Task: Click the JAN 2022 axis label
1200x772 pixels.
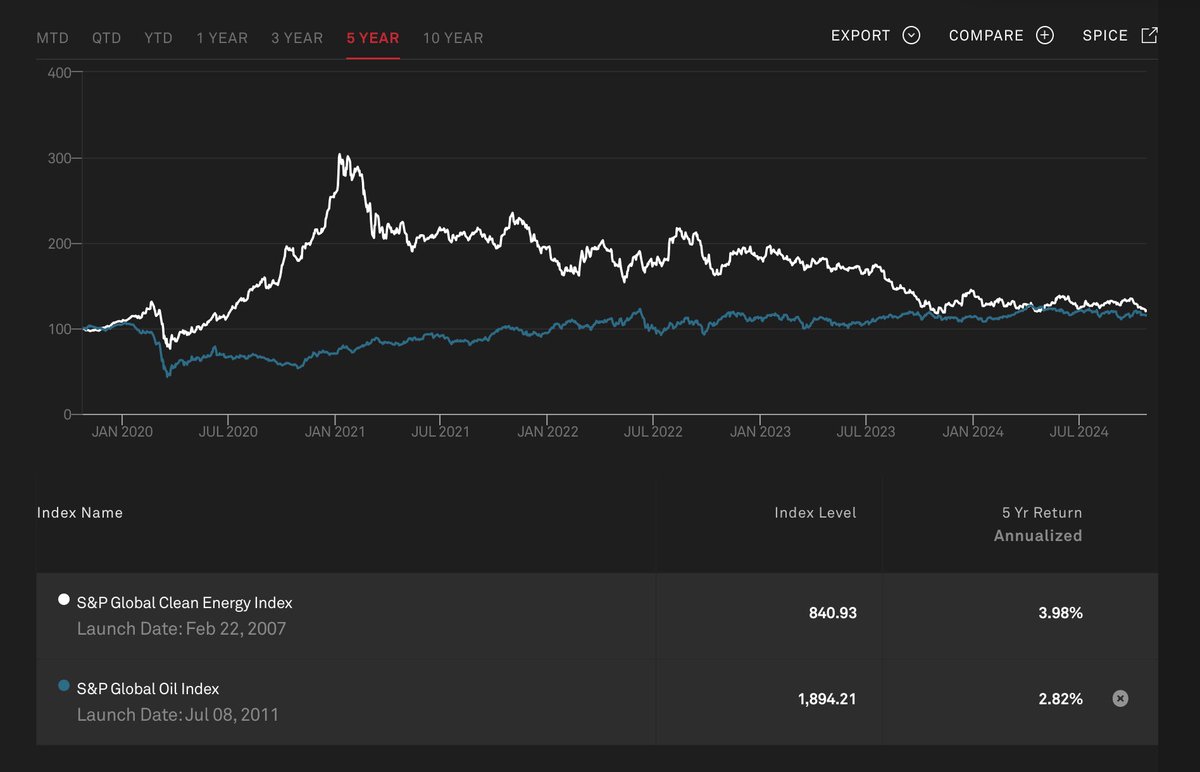Action: [x=548, y=432]
